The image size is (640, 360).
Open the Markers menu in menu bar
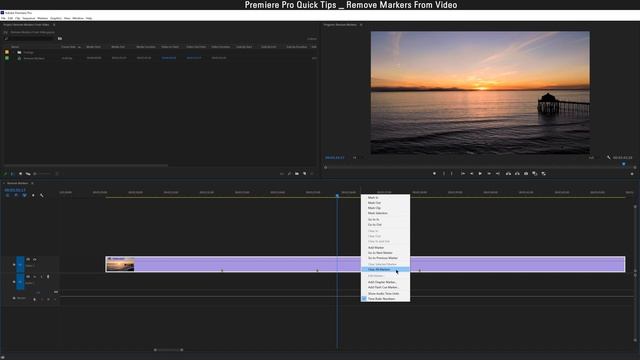[42, 18]
